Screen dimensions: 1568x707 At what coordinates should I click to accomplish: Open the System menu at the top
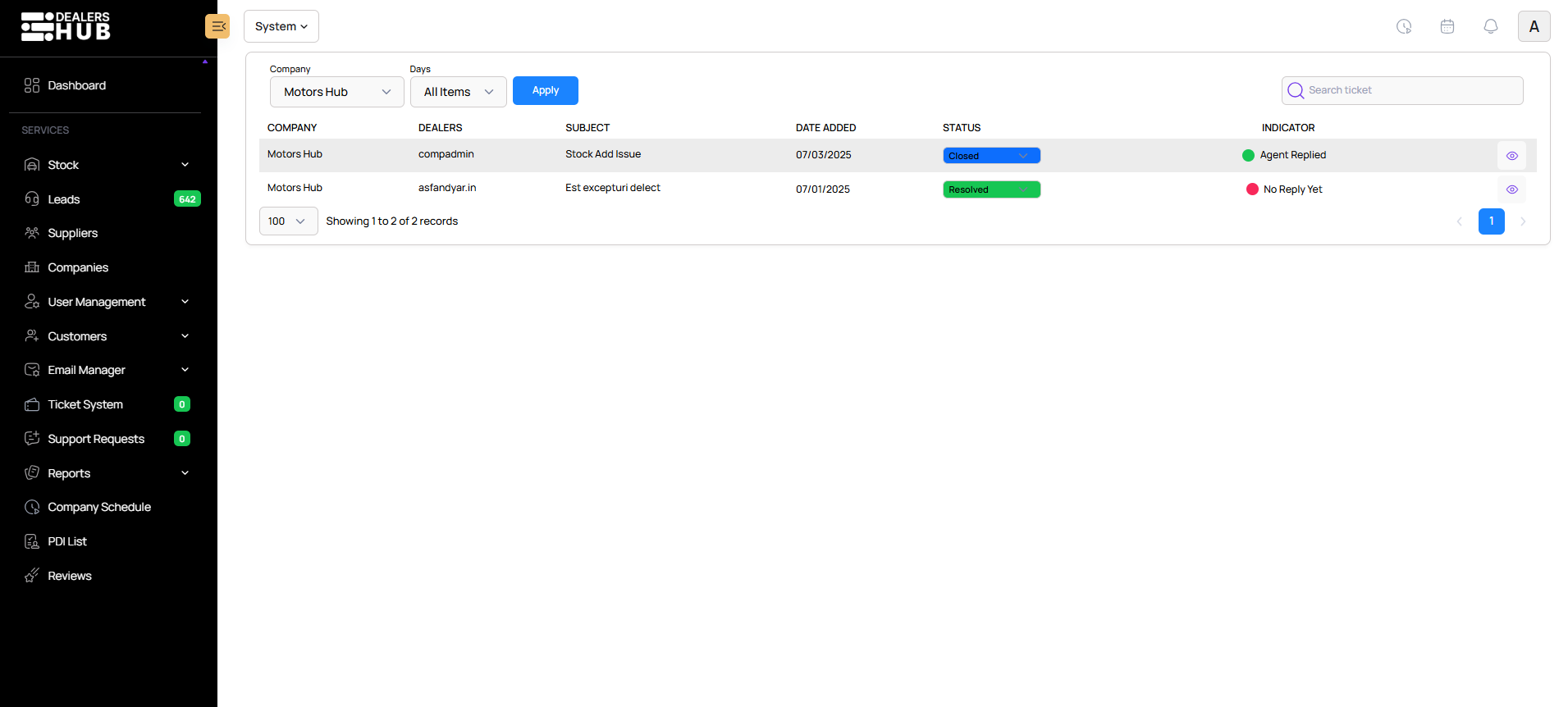(x=281, y=26)
